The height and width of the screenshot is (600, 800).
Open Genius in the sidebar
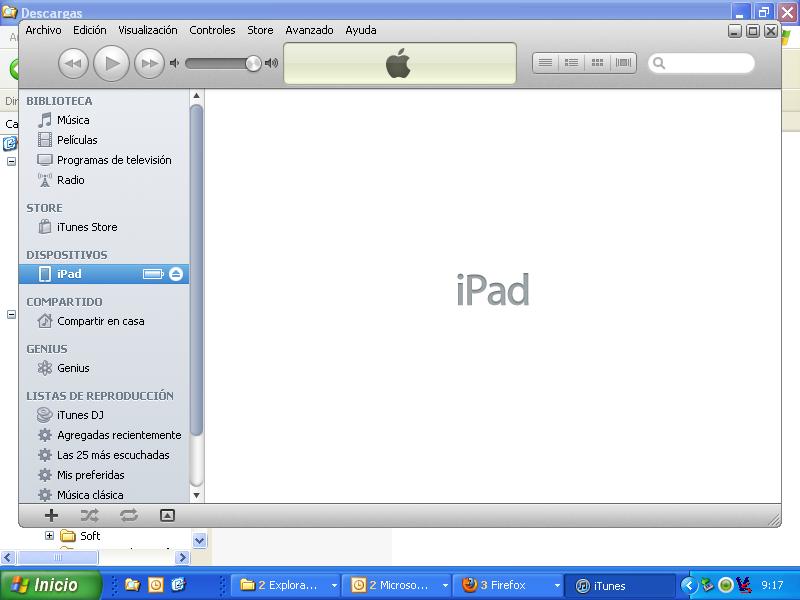point(104,368)
